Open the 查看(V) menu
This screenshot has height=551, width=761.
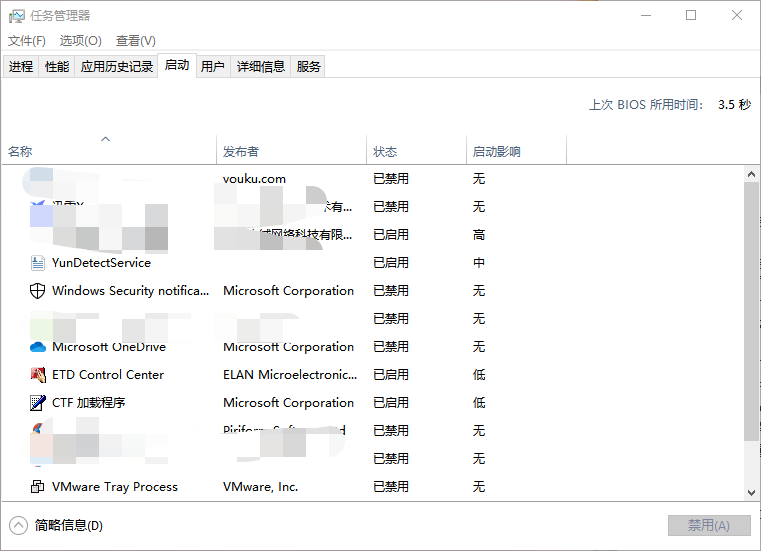[x=135, y=41]
